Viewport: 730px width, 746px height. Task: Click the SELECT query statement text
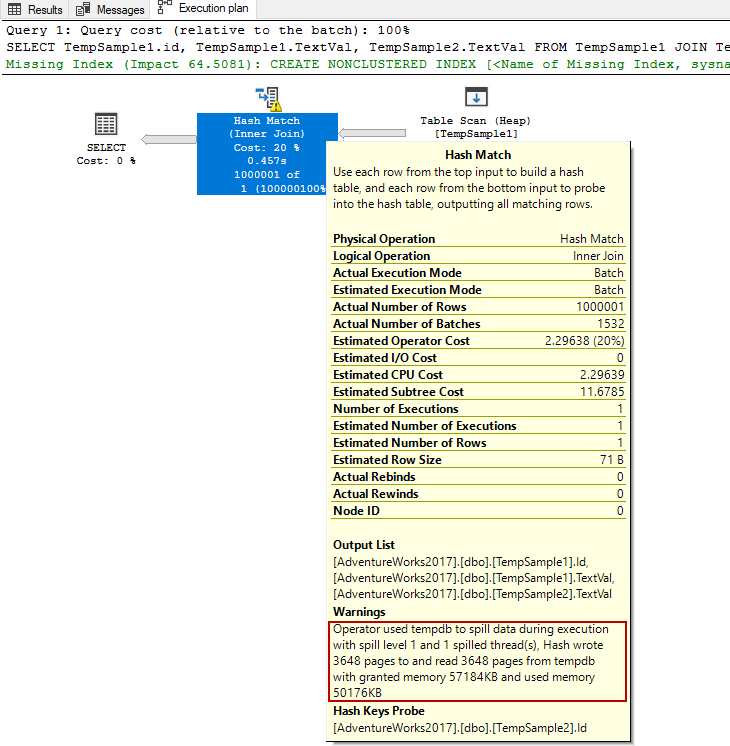coord(368,47)
